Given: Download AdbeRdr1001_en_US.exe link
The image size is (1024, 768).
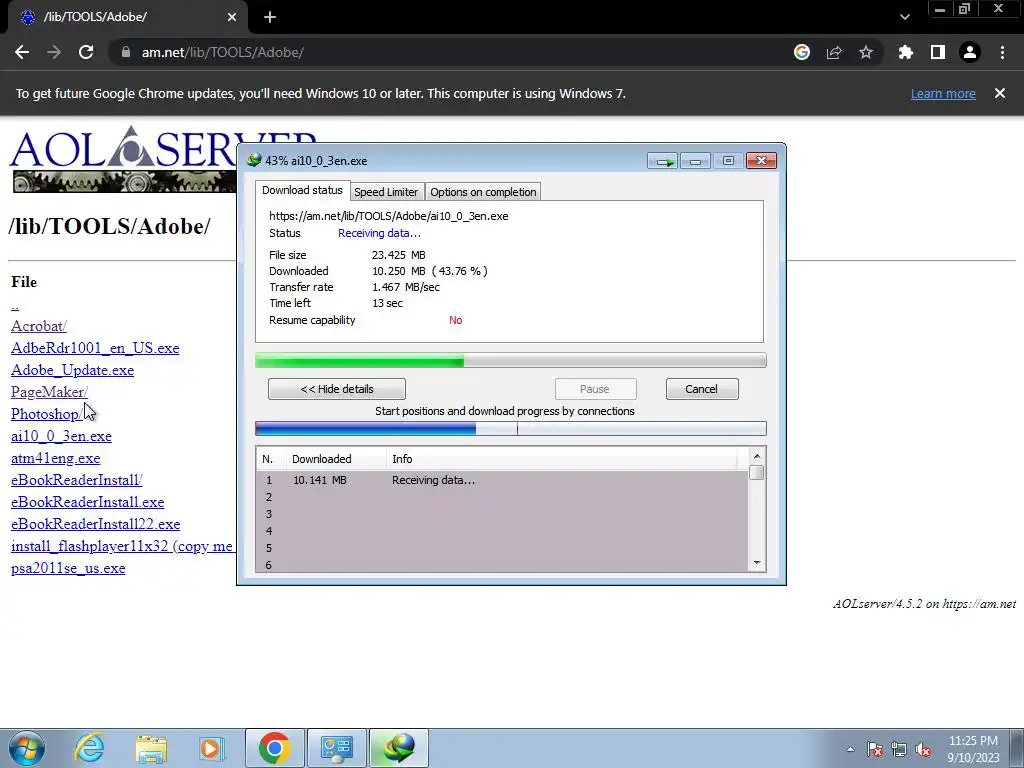Looking at the screenshot, I should pos(95,348).
